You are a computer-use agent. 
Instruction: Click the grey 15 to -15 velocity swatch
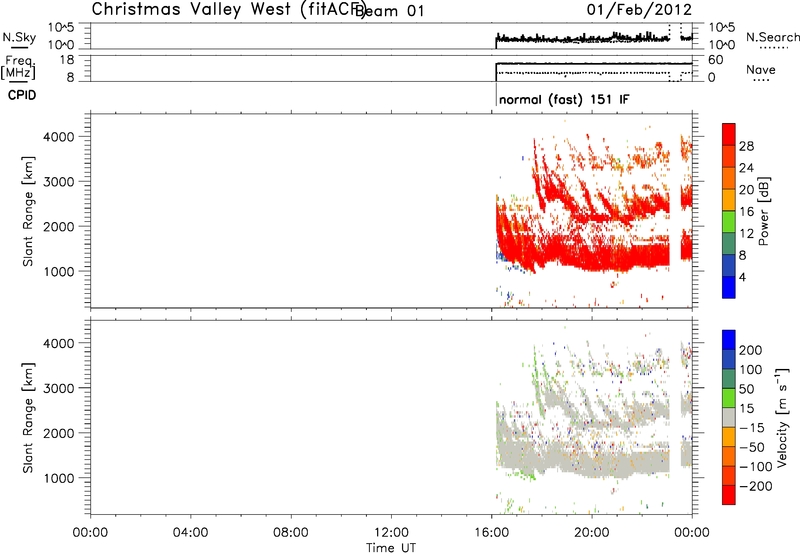click(729, 417)
